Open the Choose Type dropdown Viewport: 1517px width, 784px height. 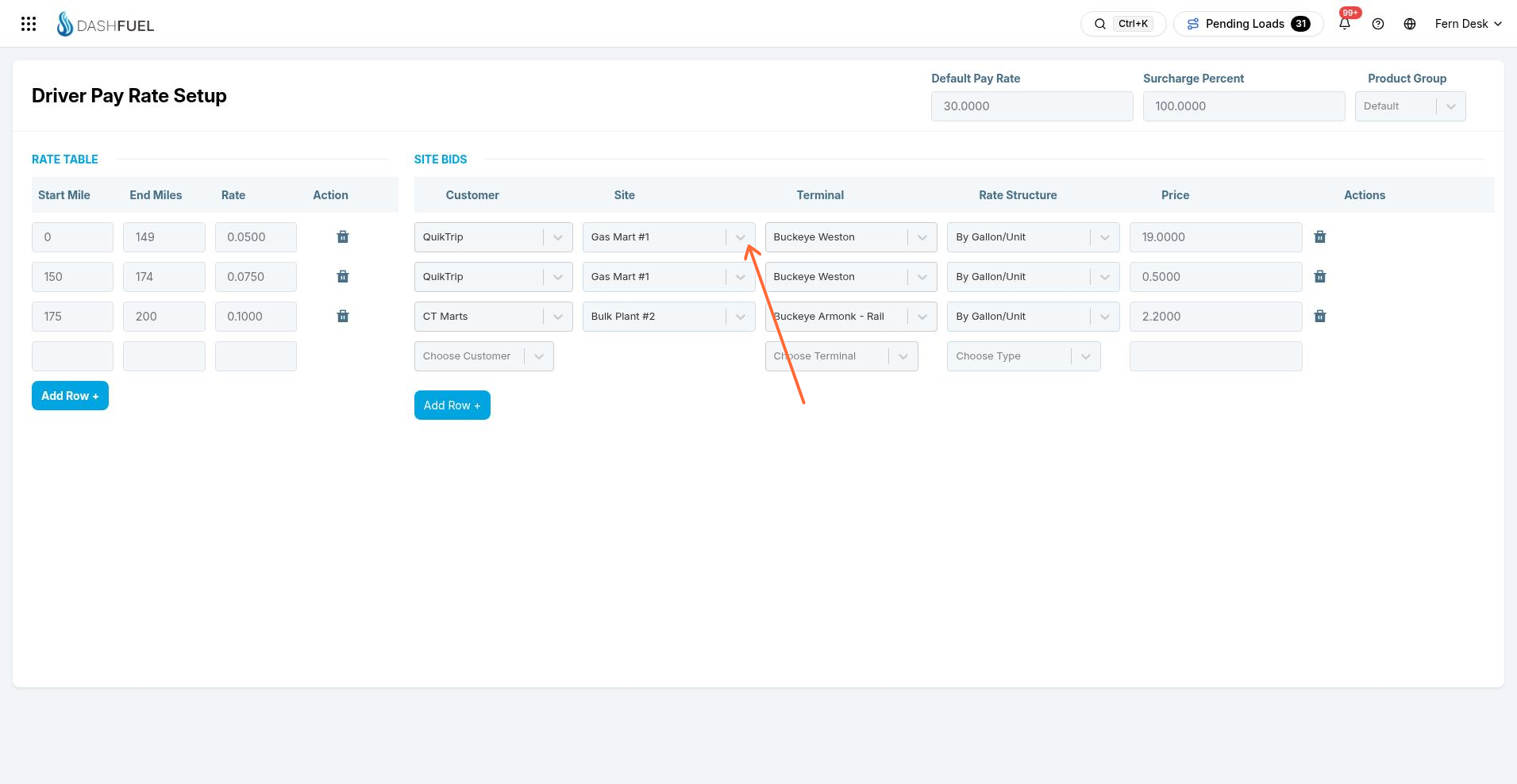[1024, 356]
